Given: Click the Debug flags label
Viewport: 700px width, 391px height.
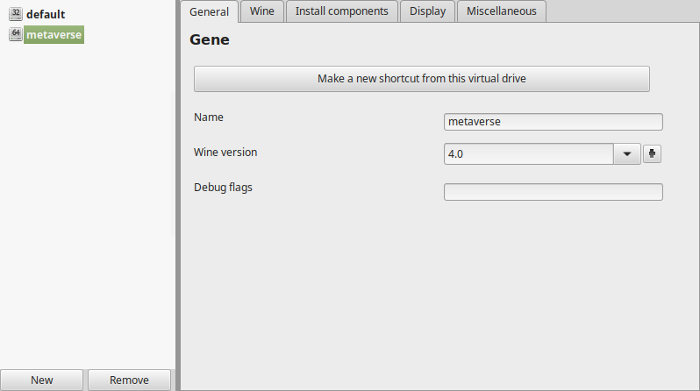Looking at the screenshot, I should [x=223, y=187].
